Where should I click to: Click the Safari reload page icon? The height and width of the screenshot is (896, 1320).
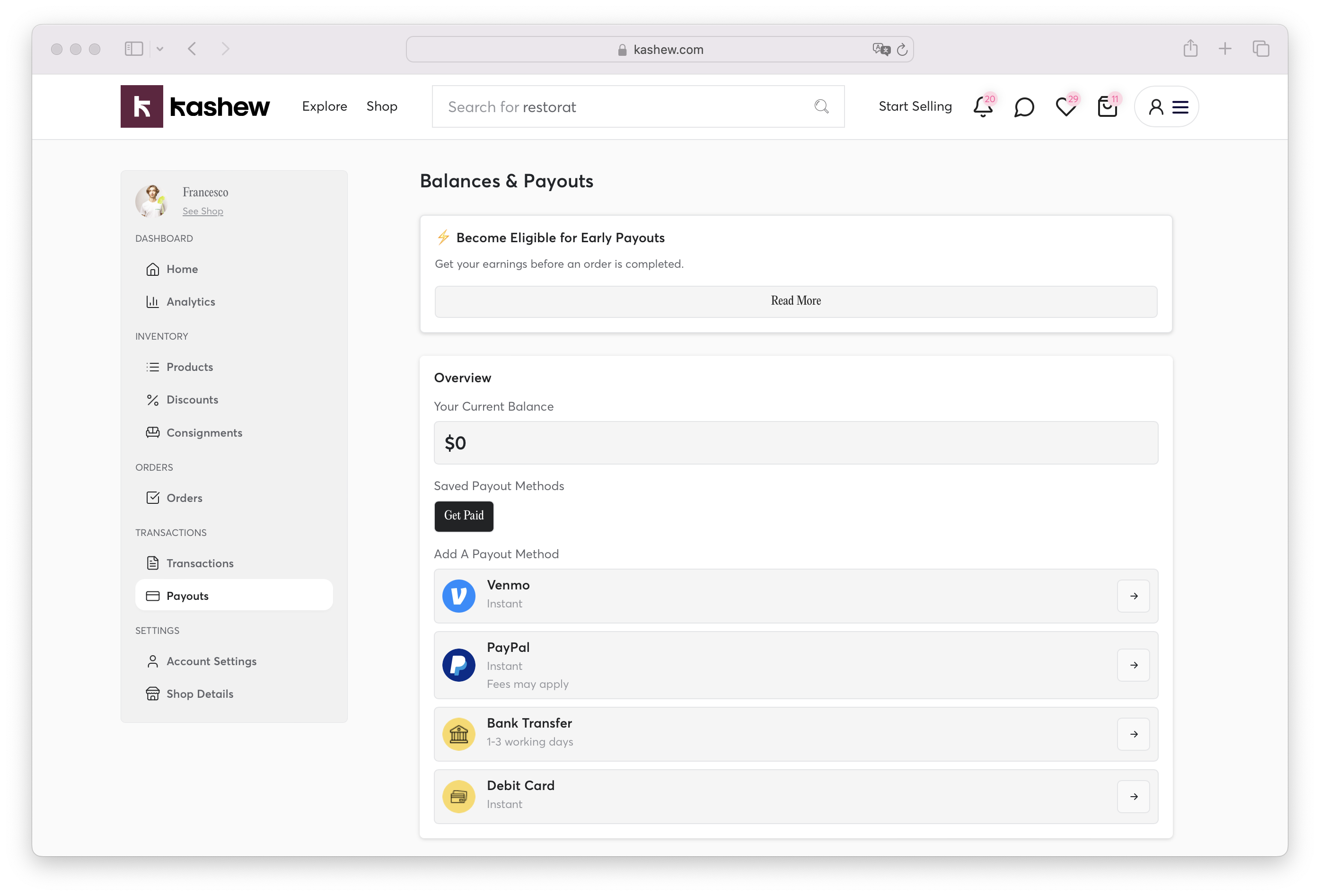tap(902, 49)
